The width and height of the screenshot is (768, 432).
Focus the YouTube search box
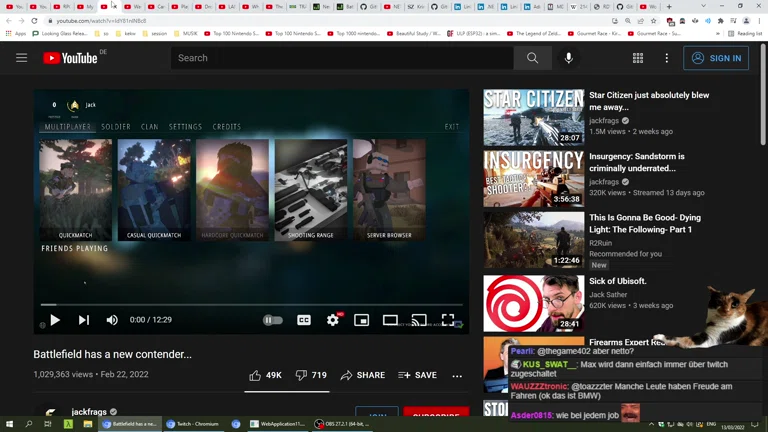[x=342, y=58]
